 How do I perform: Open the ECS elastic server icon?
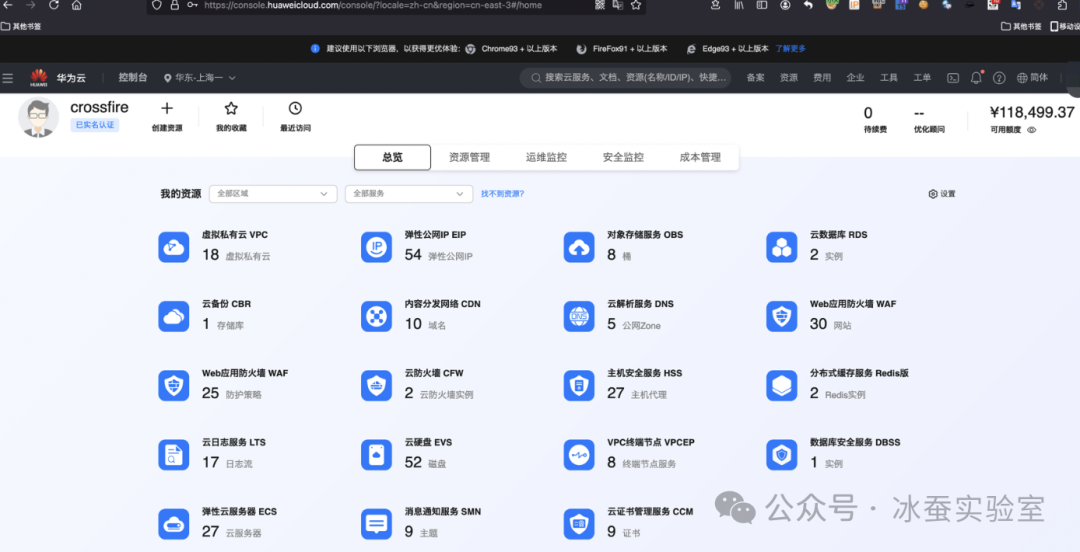click(174, 524)
